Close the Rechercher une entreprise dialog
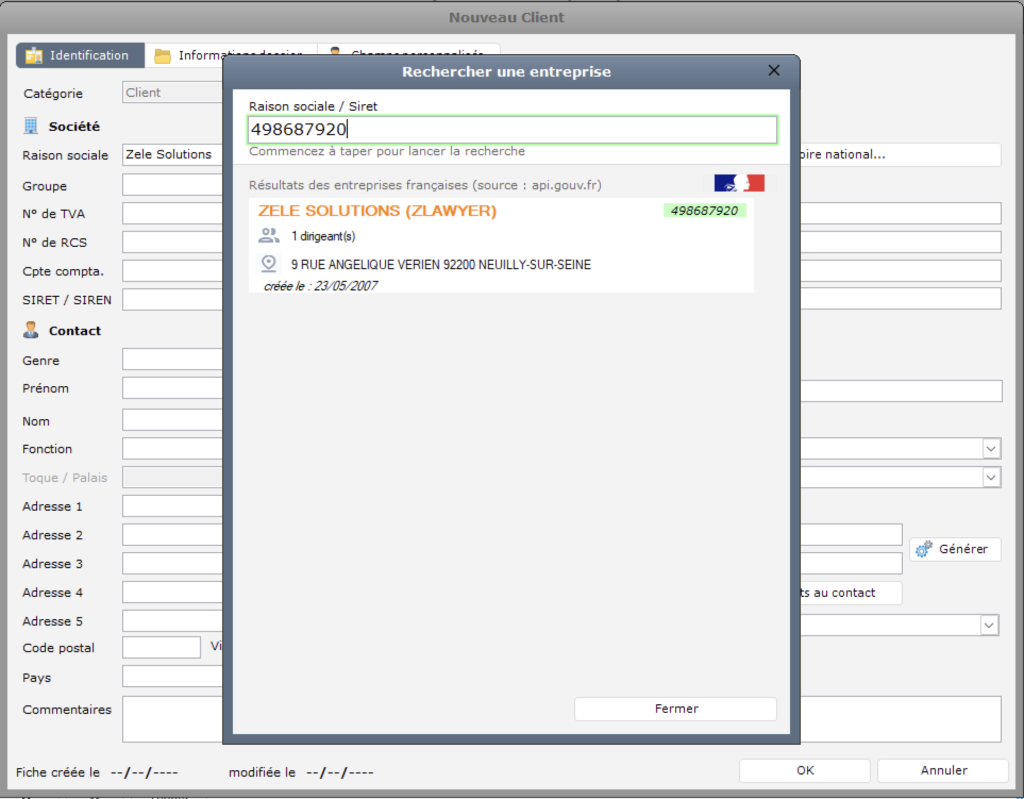 773,71
